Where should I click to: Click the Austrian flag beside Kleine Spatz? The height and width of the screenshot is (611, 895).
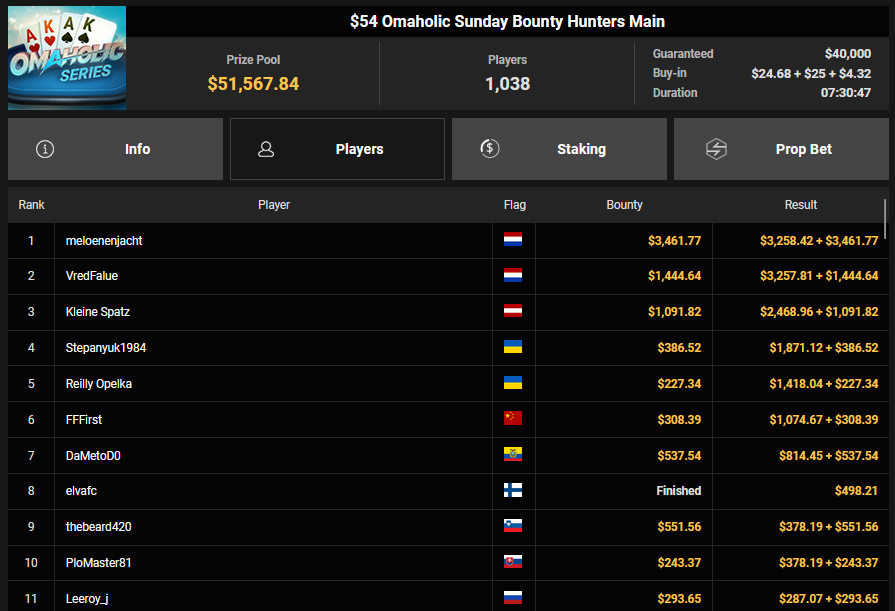(513, 312)
